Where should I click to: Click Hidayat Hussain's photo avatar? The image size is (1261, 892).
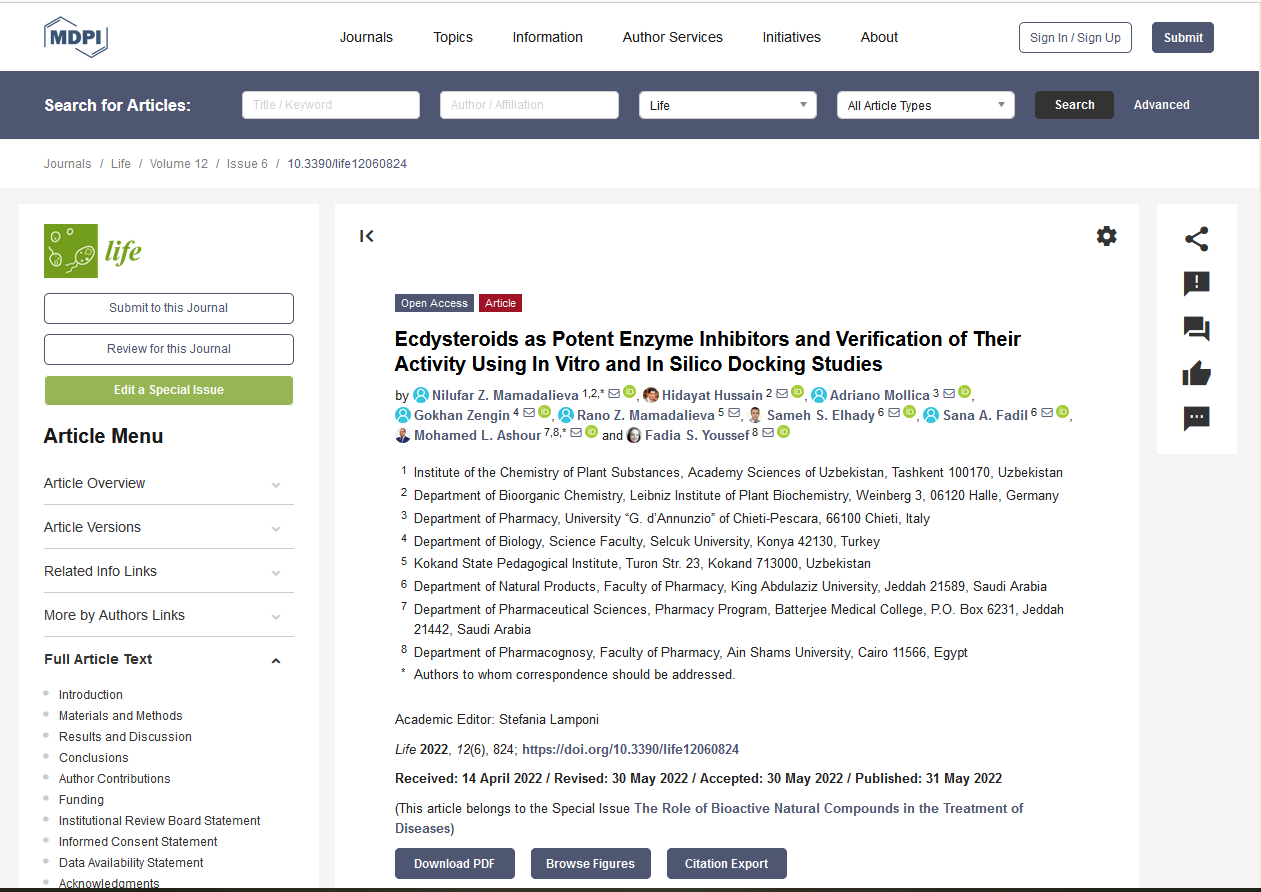(651, 395)
